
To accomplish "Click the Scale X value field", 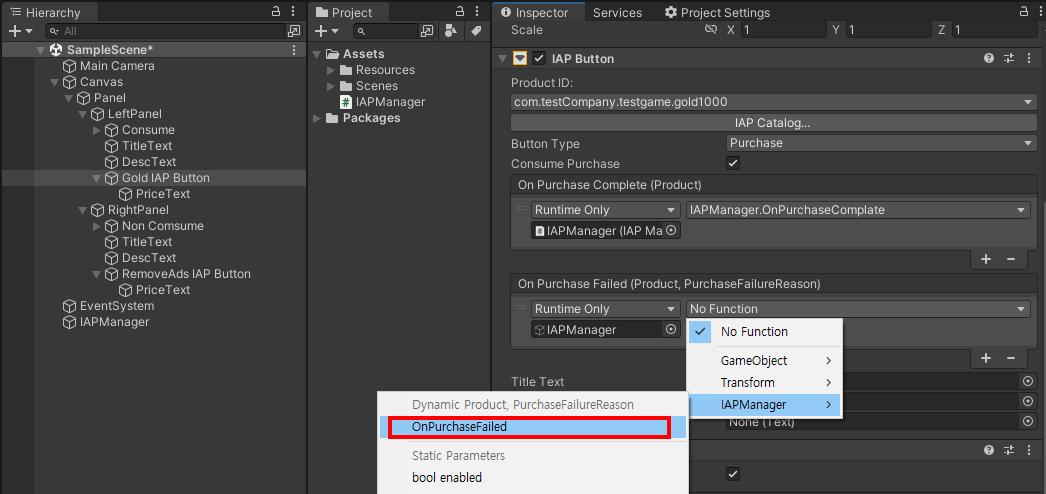I will point(782,30).
